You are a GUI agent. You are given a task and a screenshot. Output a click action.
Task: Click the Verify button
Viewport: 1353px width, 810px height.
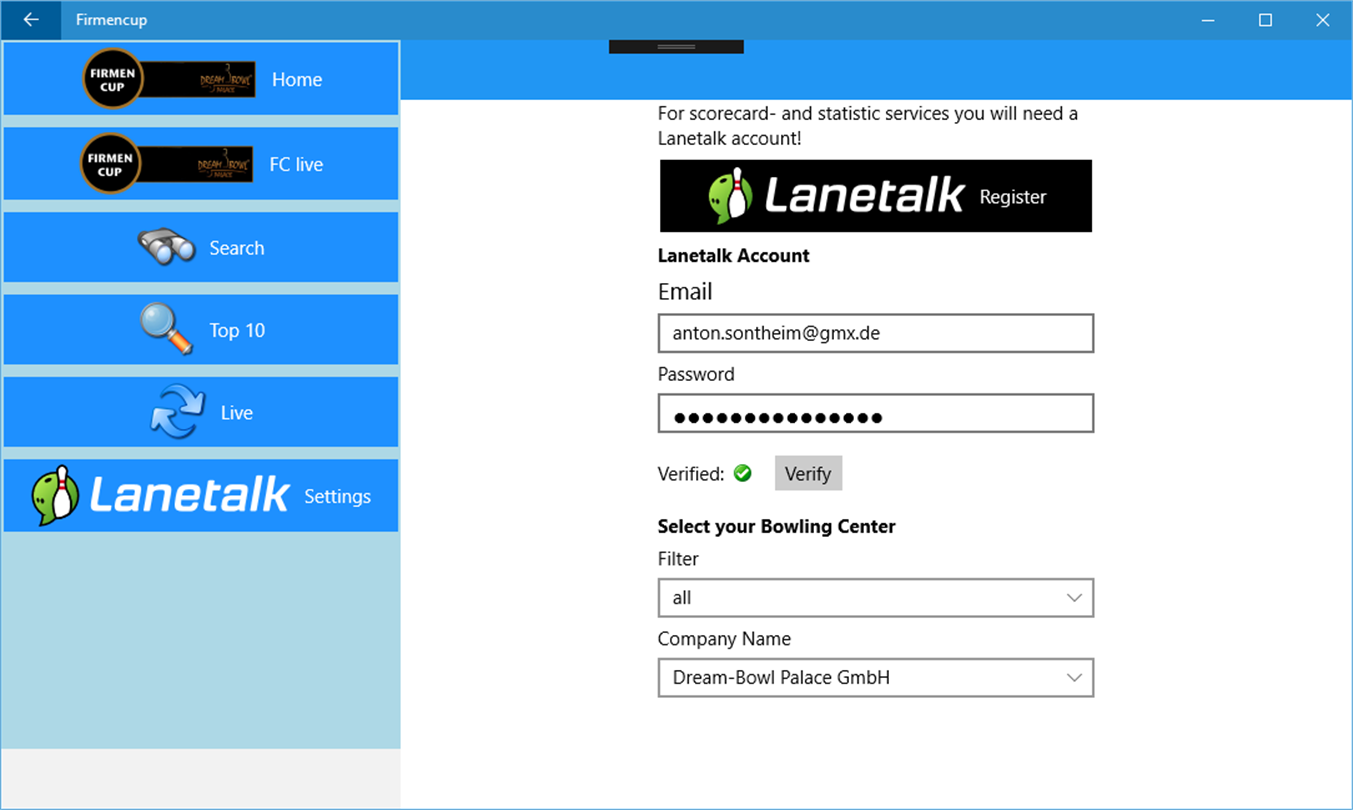click(x=808, y=474)
